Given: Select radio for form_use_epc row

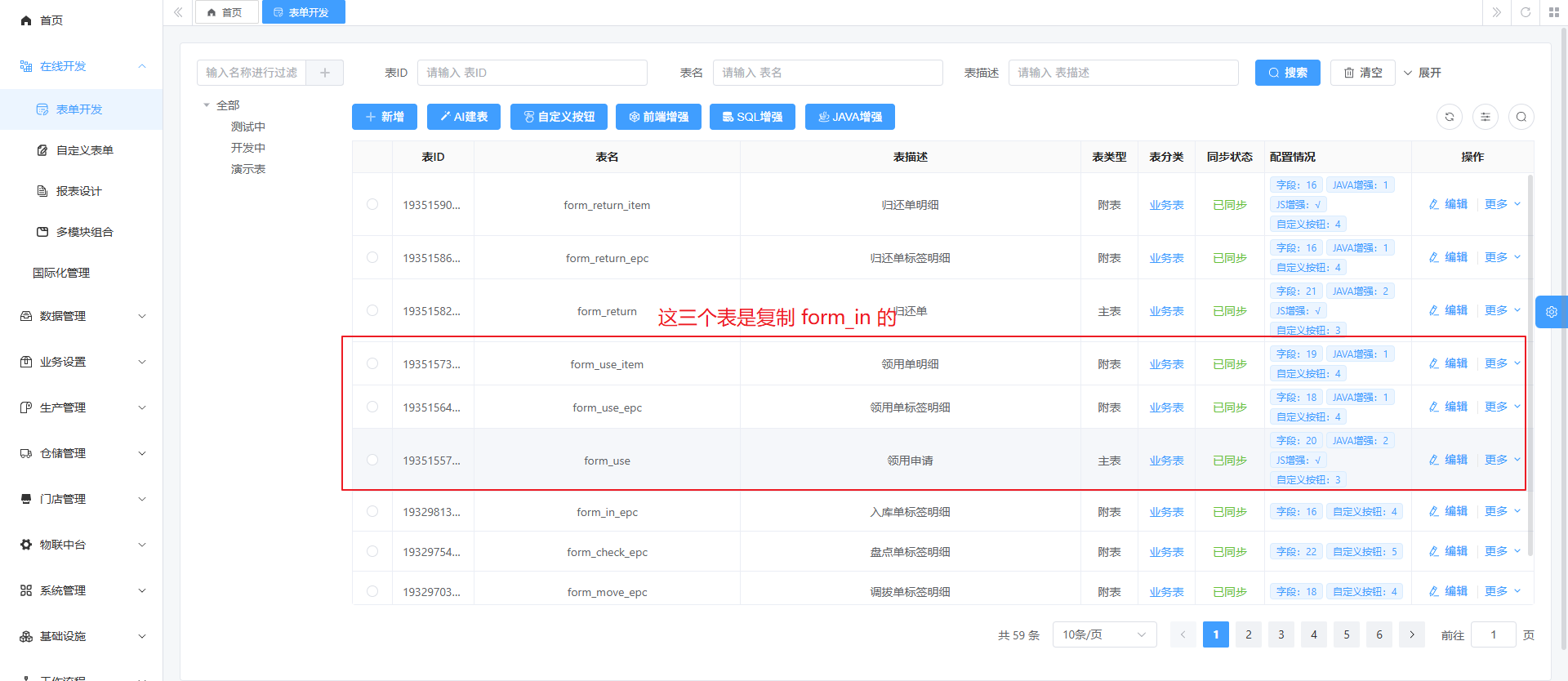Looking at the screenshot, I should pyautogui.click(x=372, y=407).
